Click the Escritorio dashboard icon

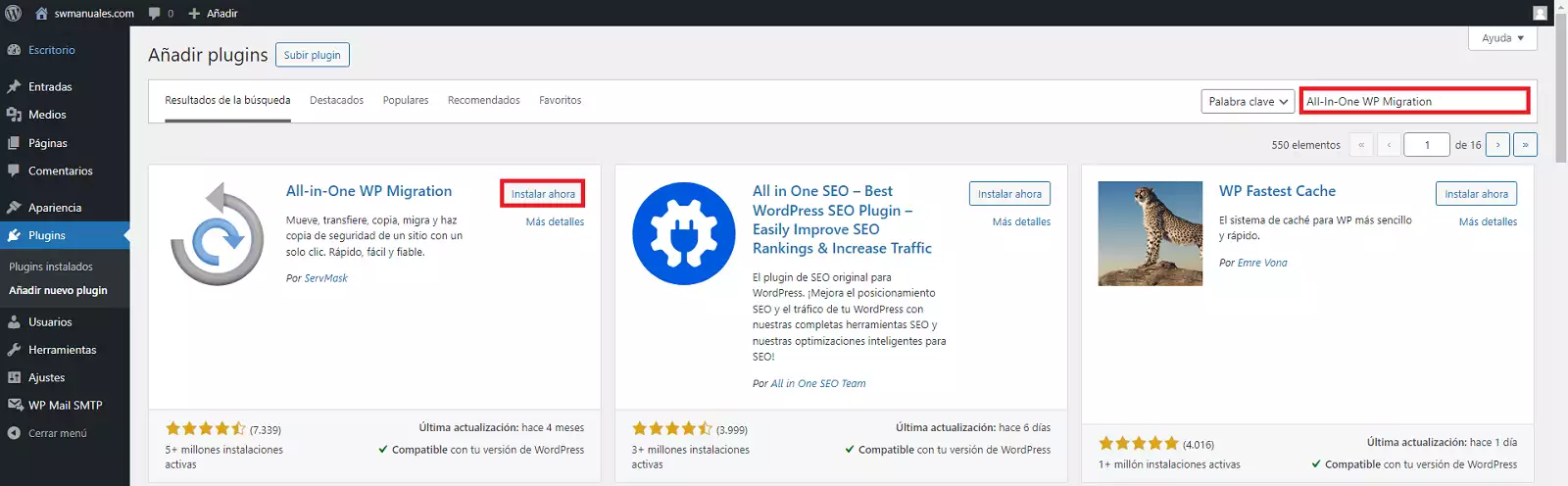click(x=14, y=50)
